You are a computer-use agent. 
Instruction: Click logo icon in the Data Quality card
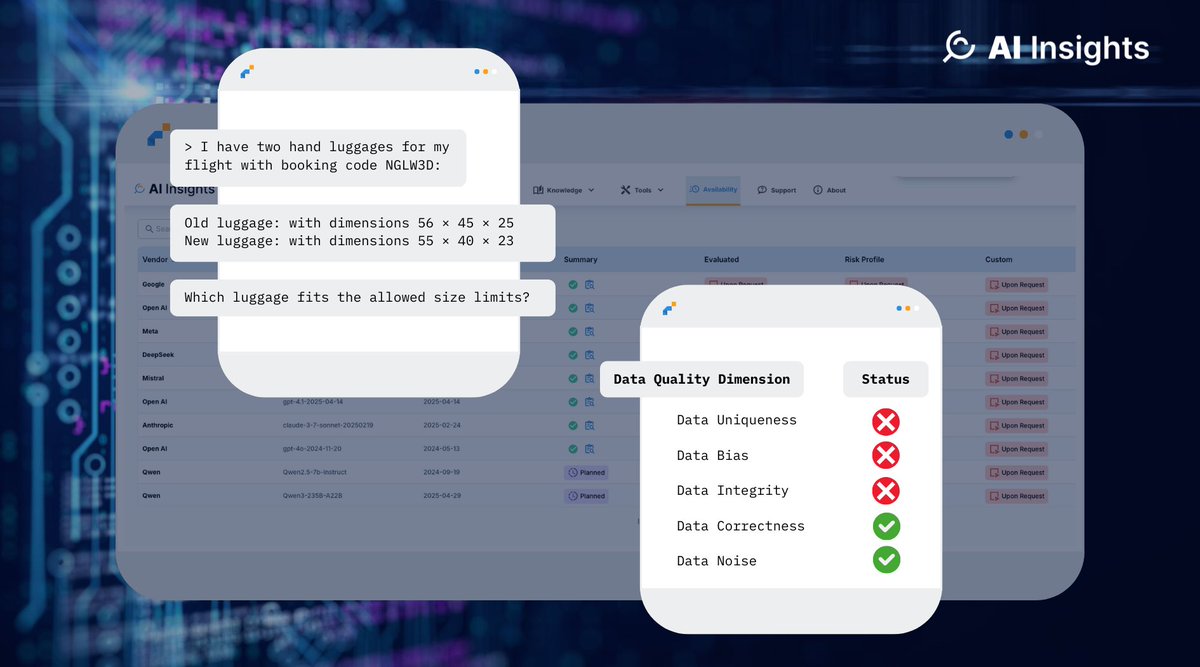(x=669, y=309)
